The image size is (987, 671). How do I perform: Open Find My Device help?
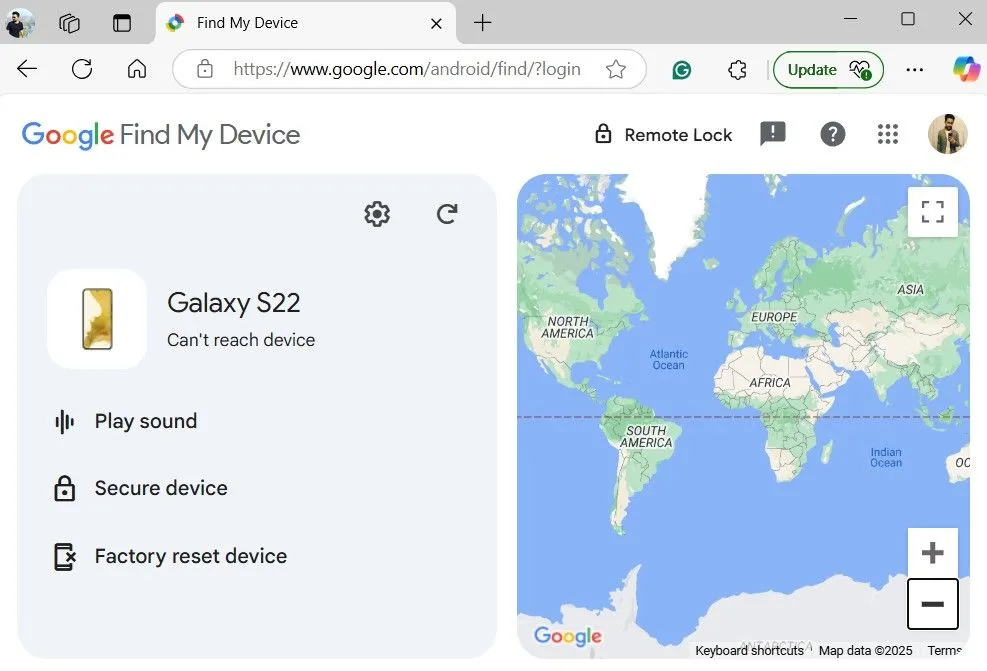833,134
